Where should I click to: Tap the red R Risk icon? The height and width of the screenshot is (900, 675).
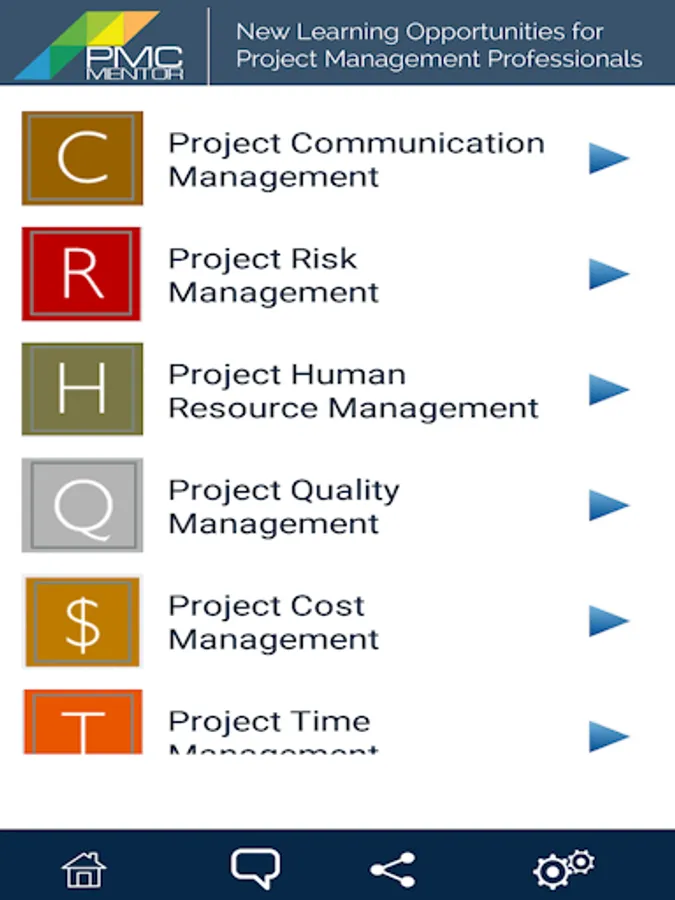82,274
